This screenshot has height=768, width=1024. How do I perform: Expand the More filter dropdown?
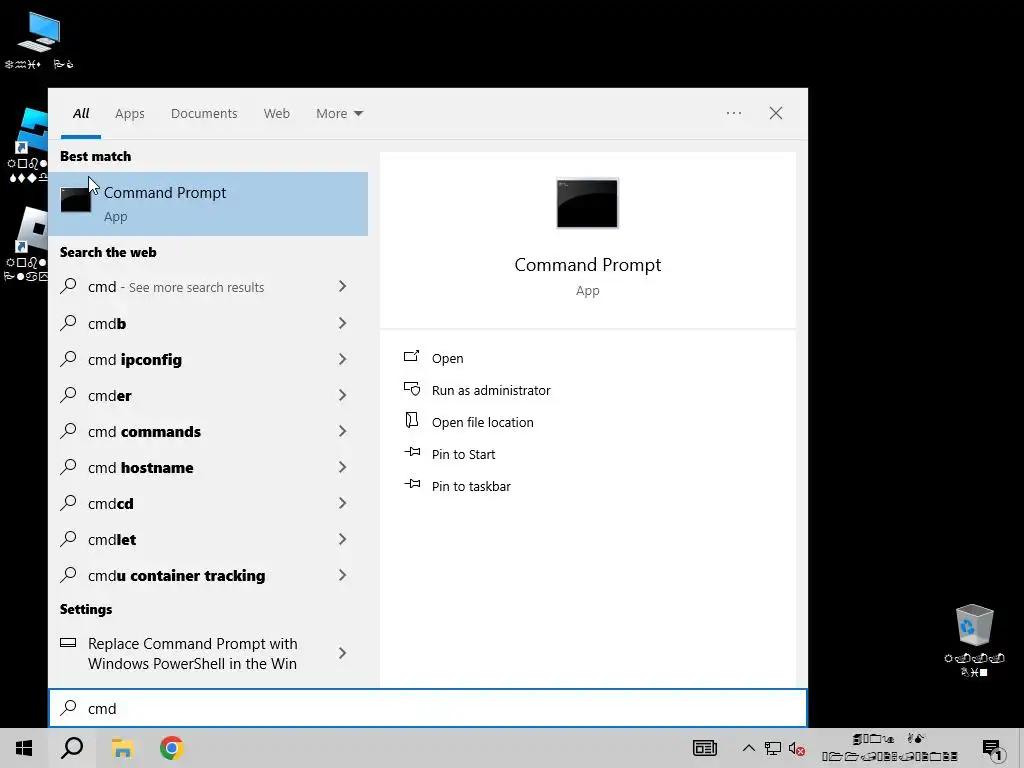pos(340,114)
